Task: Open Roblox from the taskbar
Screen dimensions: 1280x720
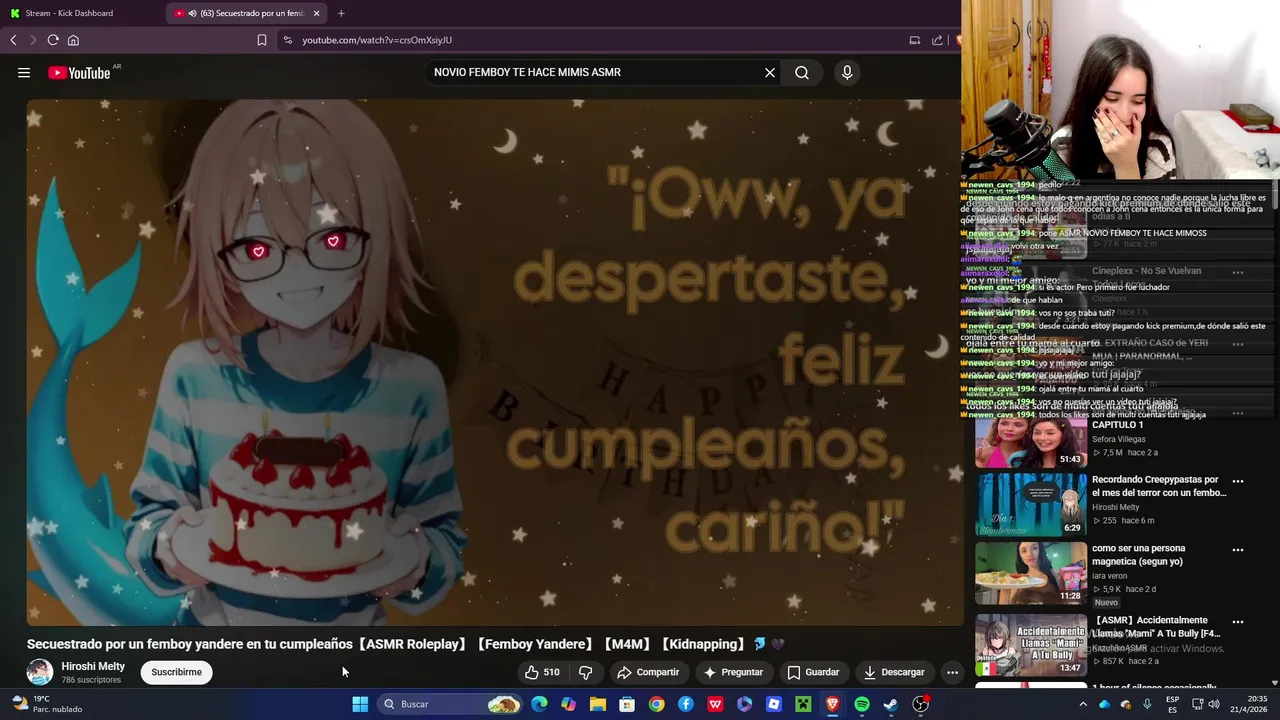Action: pos(774,704)
